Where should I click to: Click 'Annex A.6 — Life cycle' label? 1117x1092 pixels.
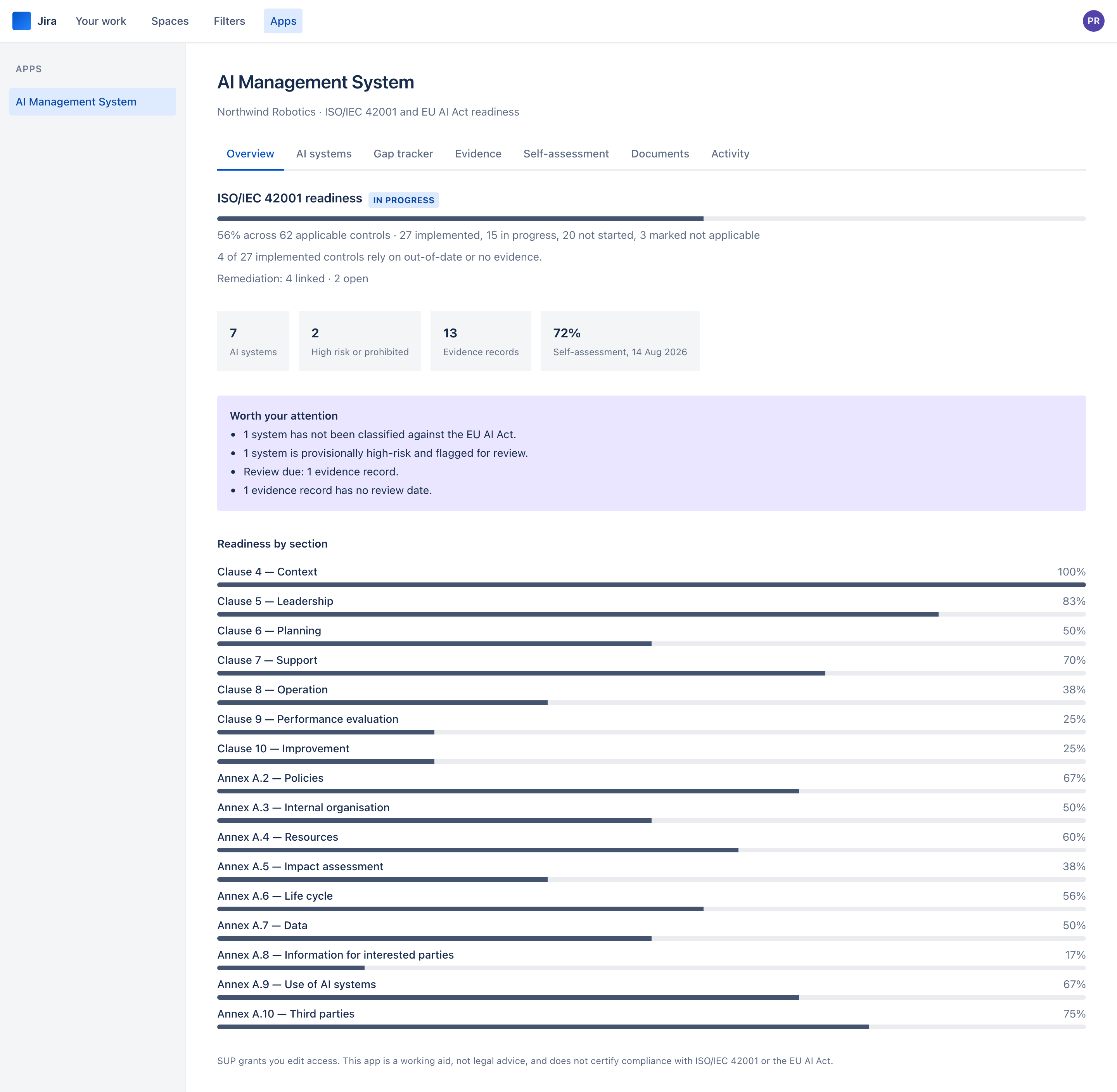(275, 896)
